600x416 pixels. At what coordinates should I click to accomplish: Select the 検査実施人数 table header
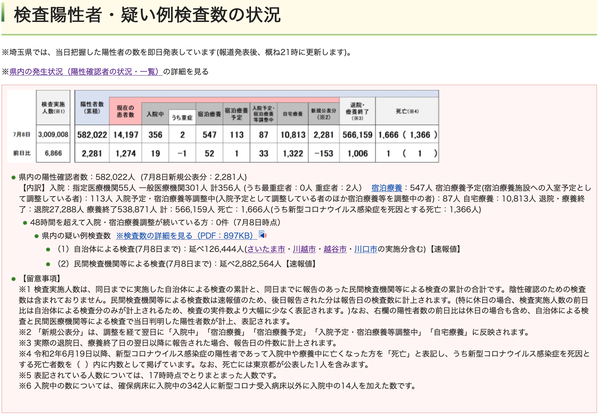53,108
